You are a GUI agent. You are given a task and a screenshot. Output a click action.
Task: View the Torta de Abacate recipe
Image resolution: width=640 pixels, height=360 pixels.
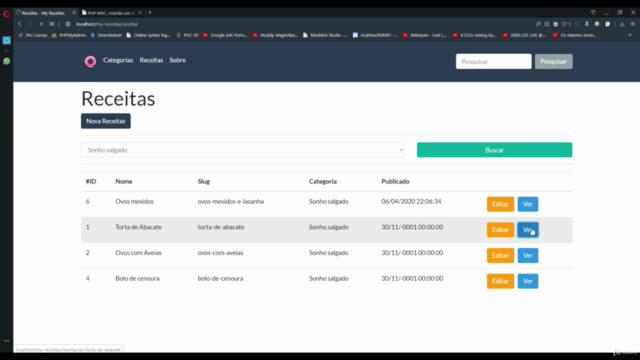[528, 230]
